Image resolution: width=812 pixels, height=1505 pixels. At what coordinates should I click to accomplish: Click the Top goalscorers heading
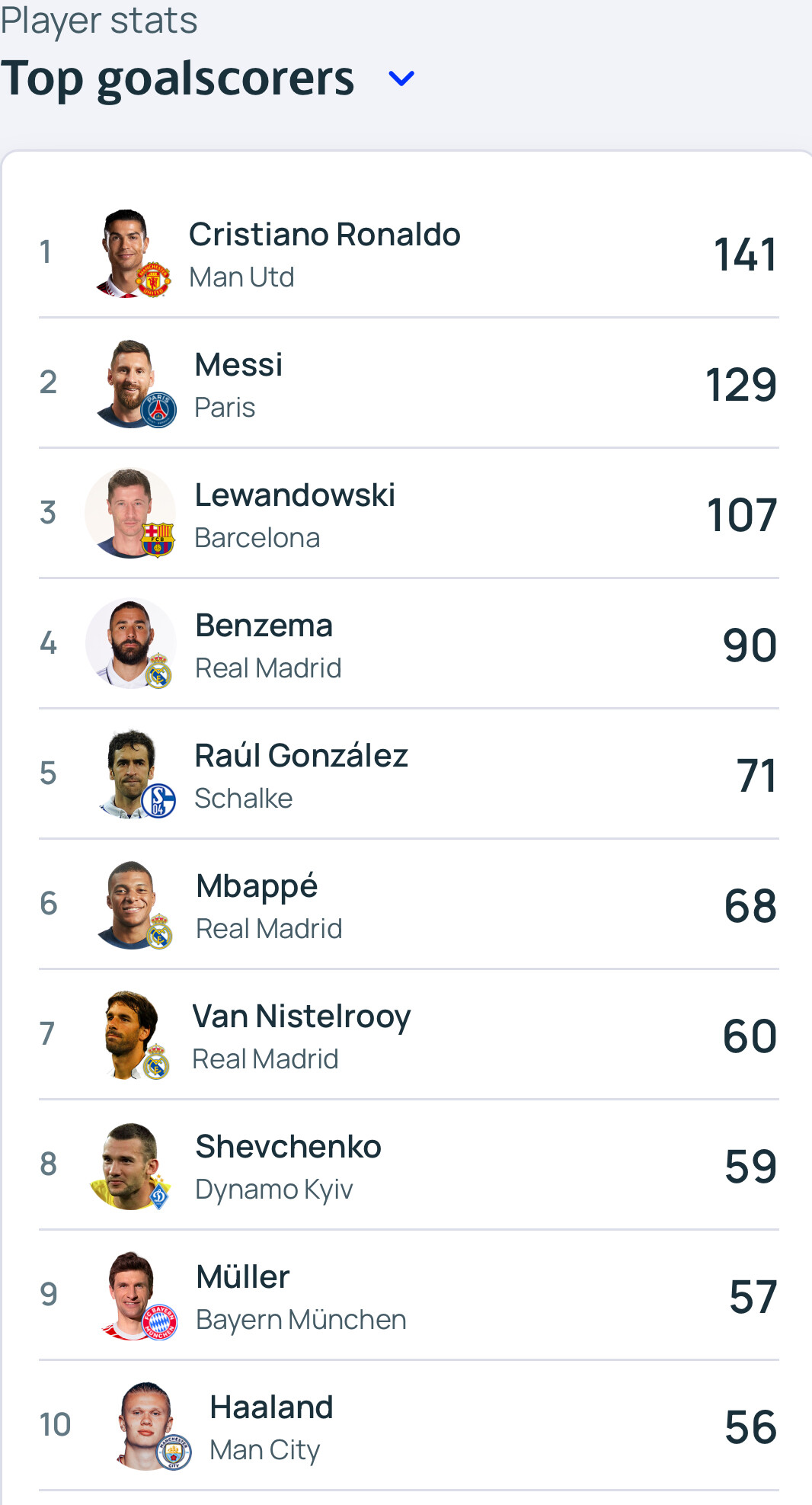[177, 78]
